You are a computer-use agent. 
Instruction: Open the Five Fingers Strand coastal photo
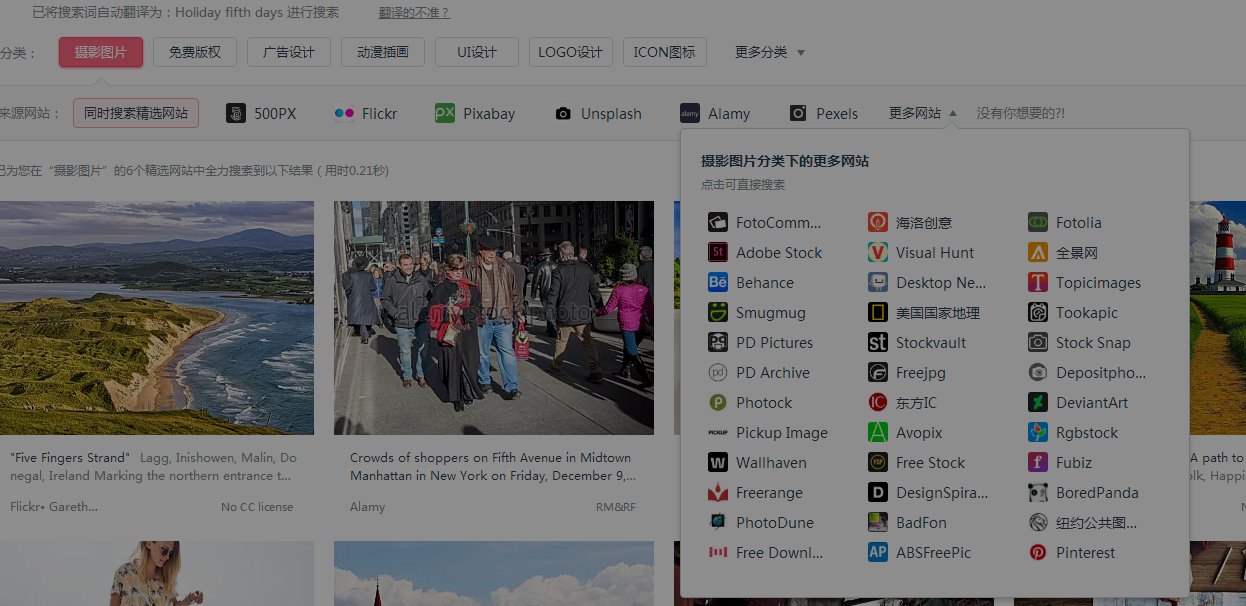coord(157,318)
